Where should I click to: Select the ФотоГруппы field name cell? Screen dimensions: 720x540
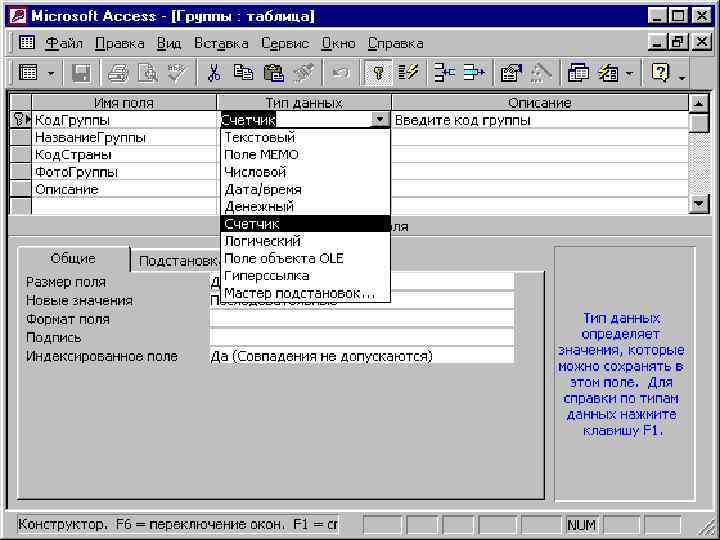tap(124, 172)
